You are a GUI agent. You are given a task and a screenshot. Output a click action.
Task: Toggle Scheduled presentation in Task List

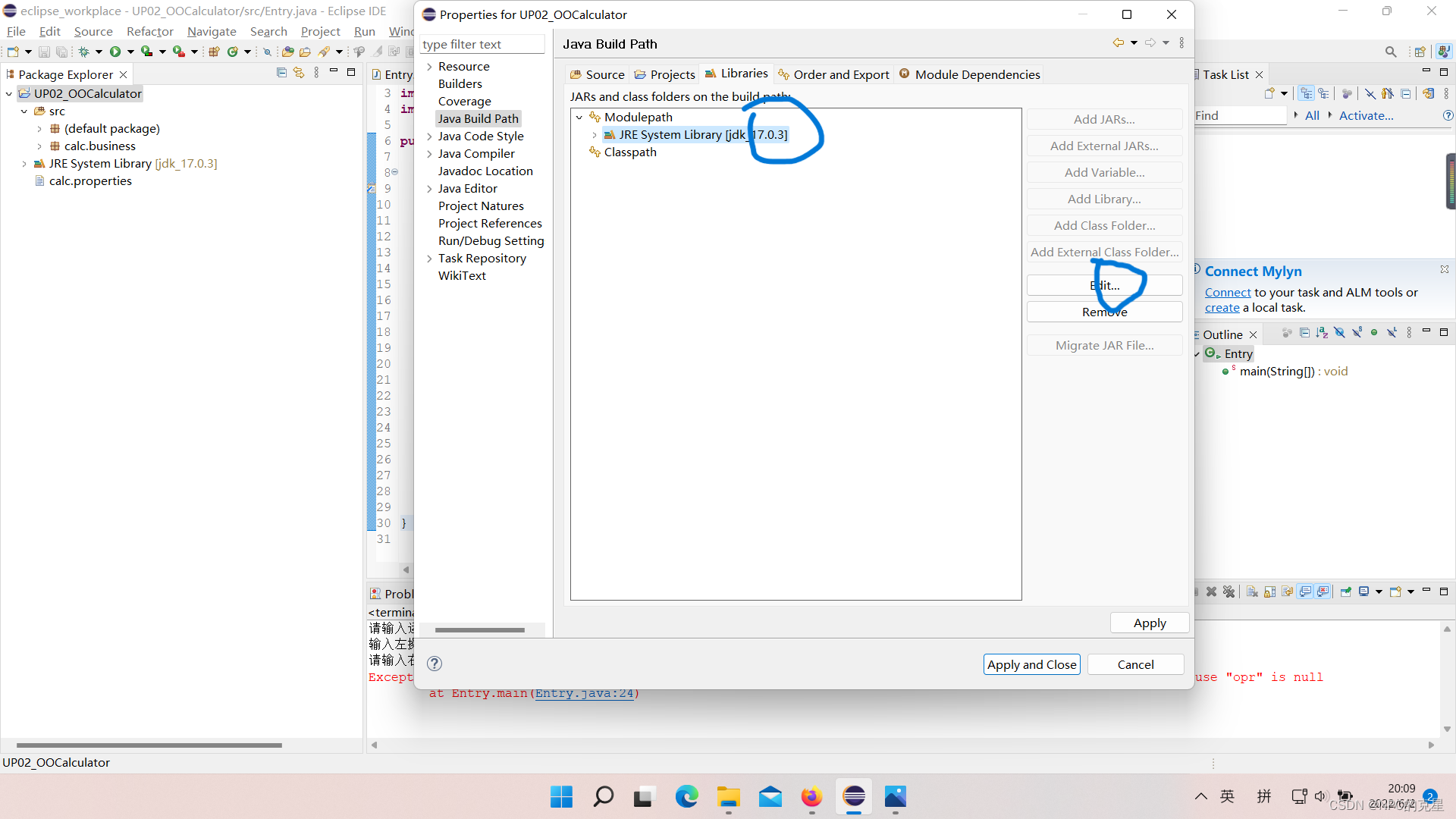pos(1323,93)
